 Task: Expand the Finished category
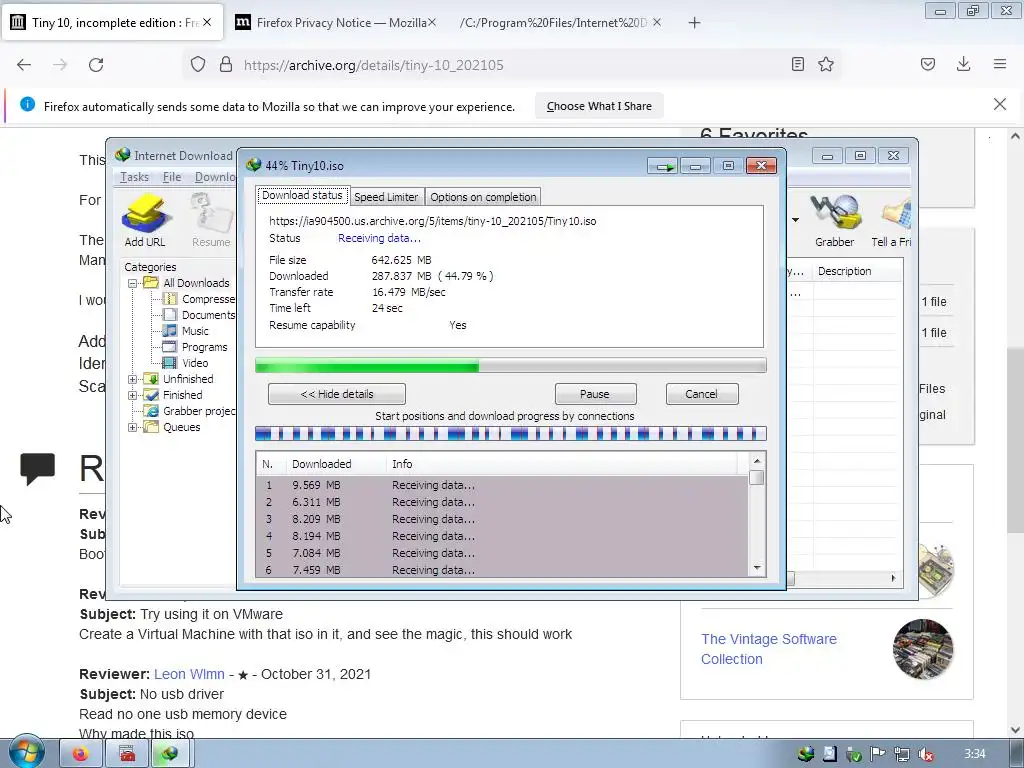[133, 395]
